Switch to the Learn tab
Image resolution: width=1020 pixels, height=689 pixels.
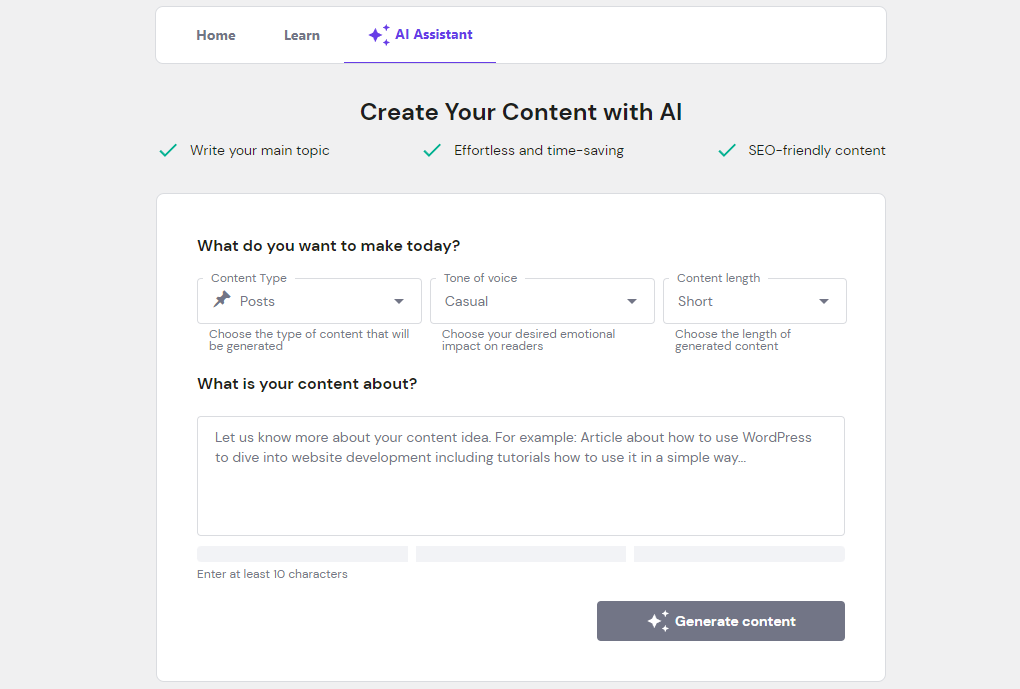click(x=302, y=35)
